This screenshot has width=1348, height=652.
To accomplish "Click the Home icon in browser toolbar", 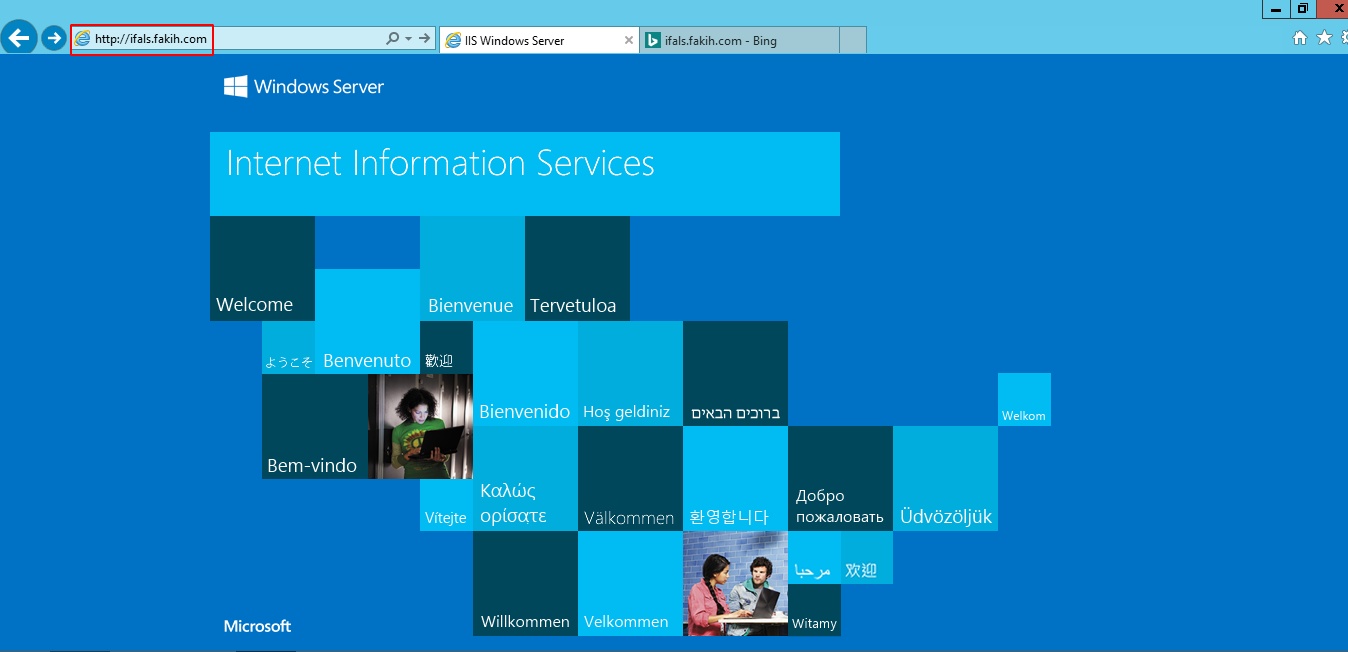I will click(1300, 38).
